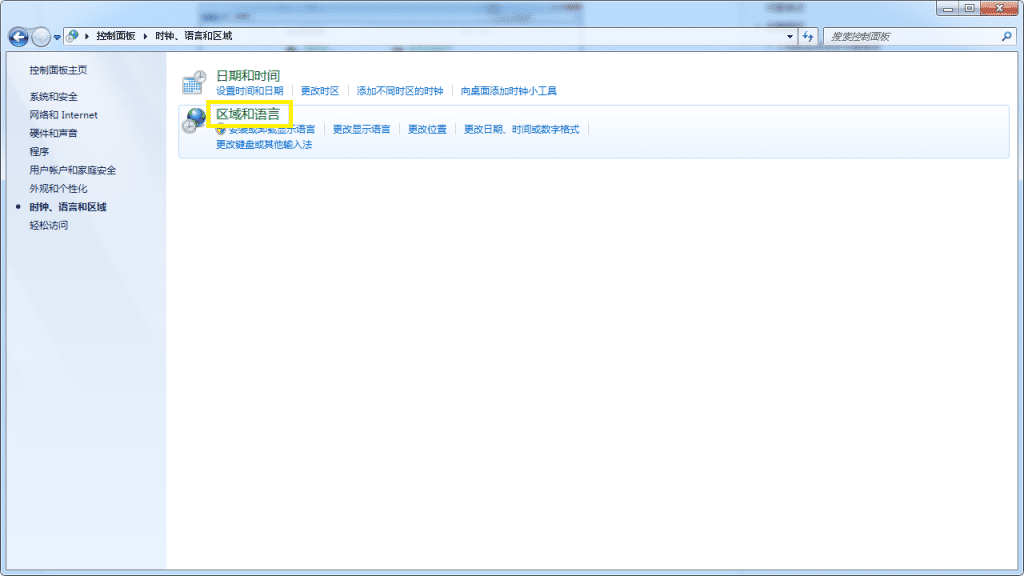Click the back arrow navigation button
Screen dimensions: 1024x576
pos(19,37)
